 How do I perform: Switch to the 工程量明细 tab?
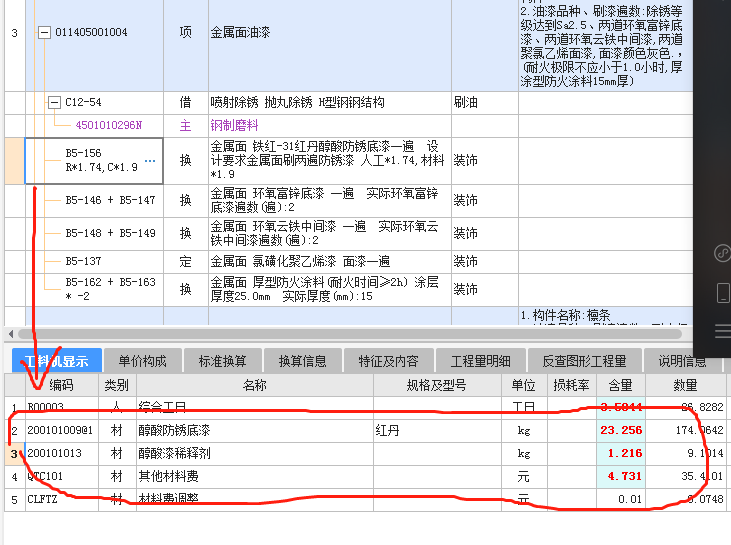(481, 361)
